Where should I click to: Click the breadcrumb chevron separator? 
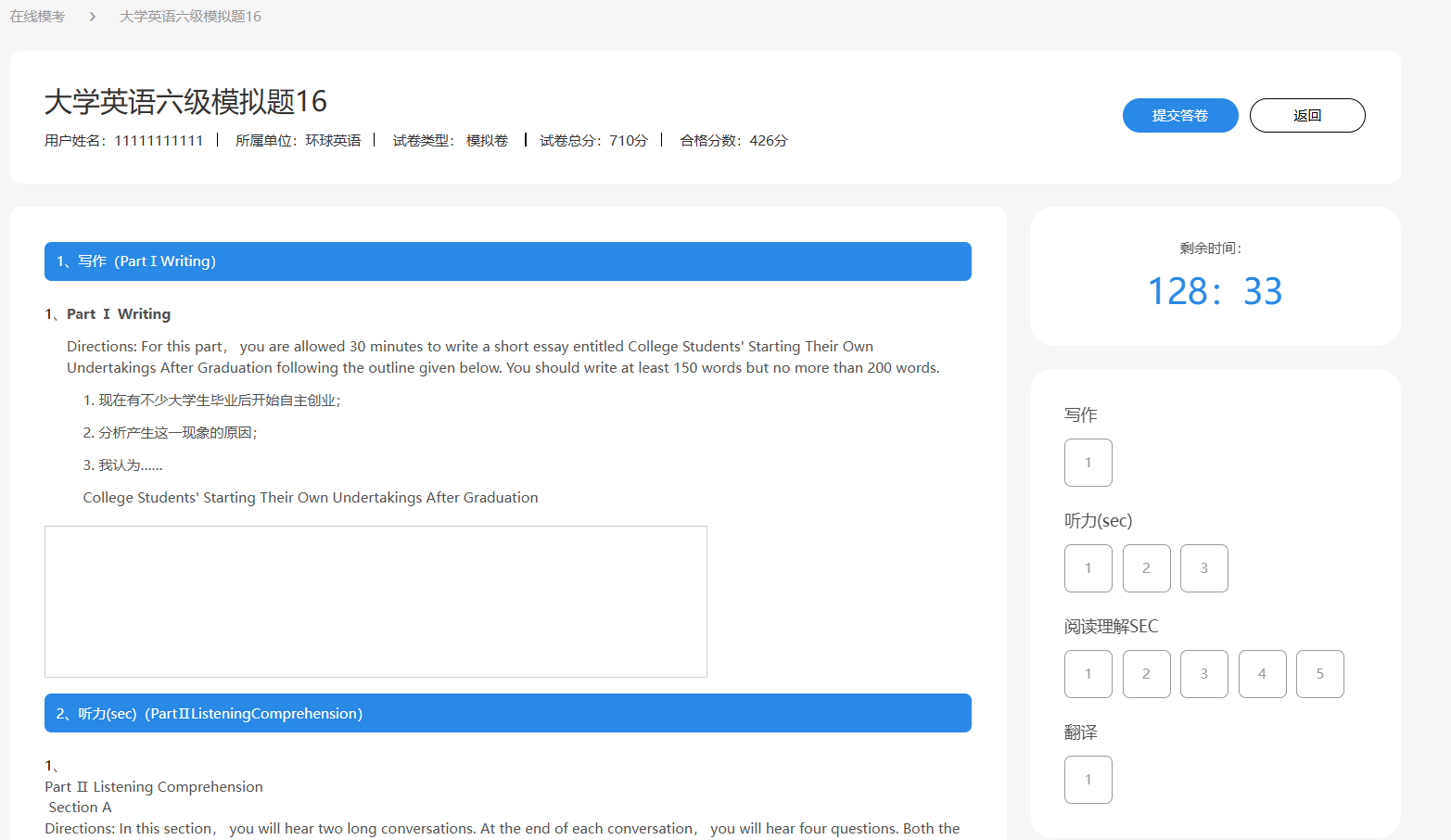[x=93, y=17]
